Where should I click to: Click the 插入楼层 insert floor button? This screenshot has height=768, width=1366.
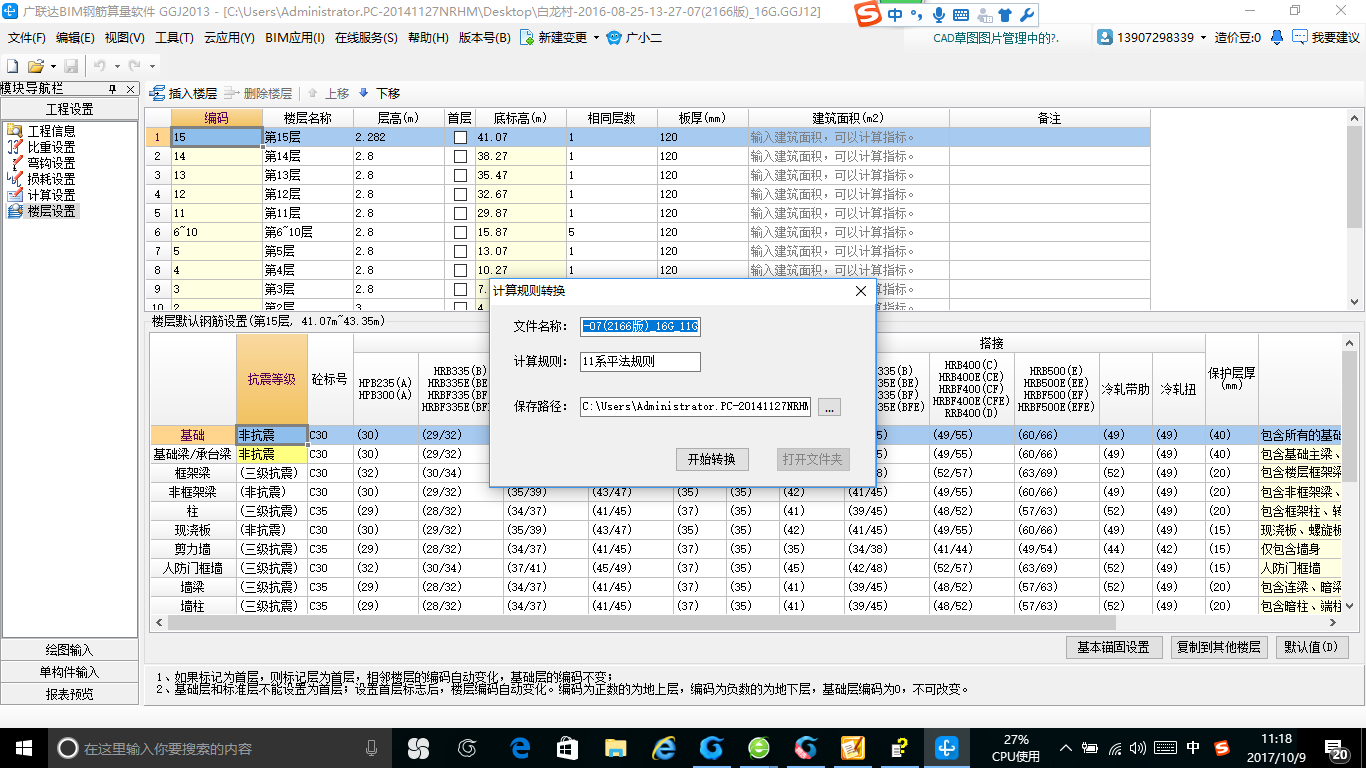pyautogui.click(x=184, y=93)
